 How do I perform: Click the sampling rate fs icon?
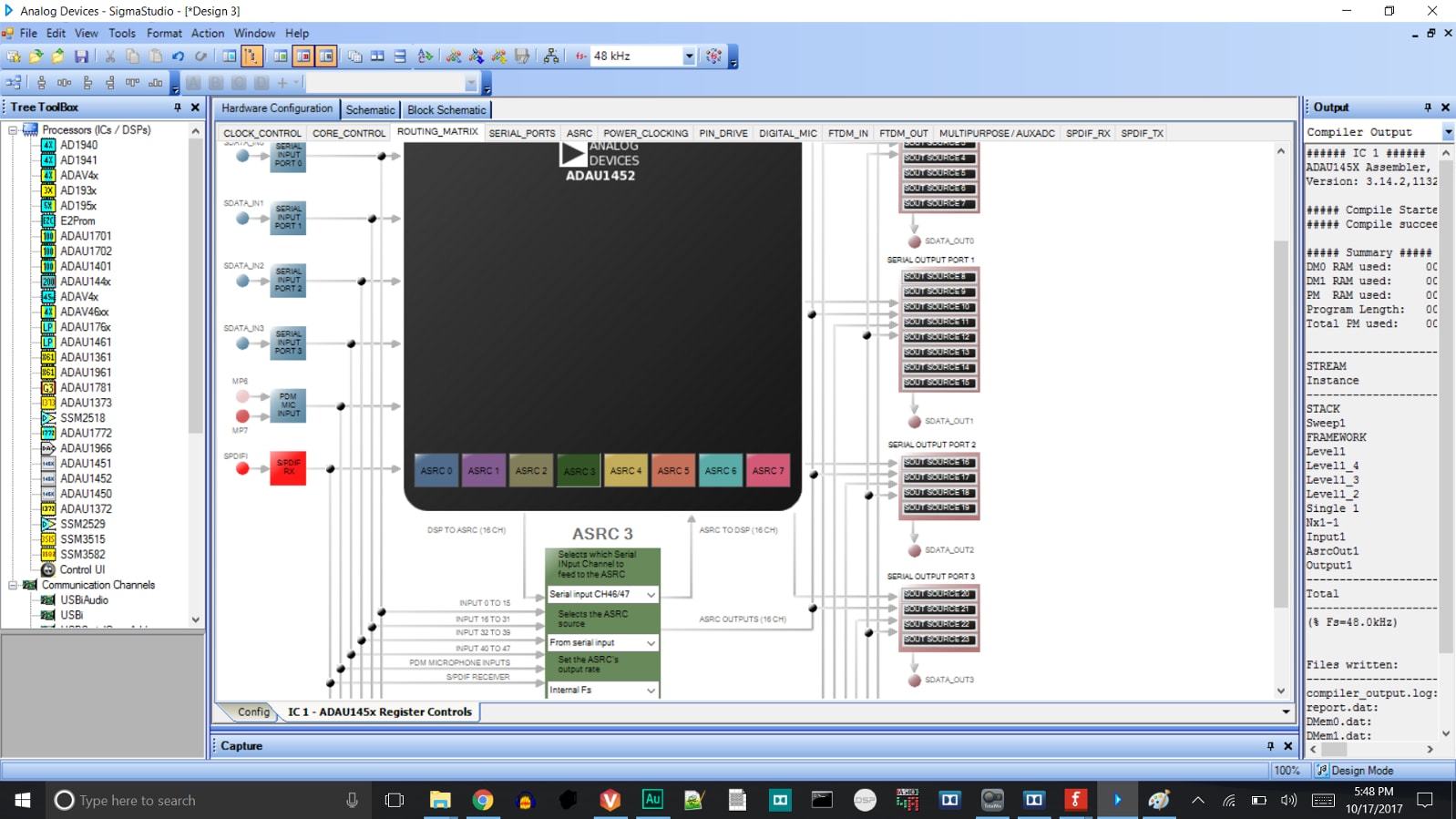pyautogui.click(x=580, y=56)
